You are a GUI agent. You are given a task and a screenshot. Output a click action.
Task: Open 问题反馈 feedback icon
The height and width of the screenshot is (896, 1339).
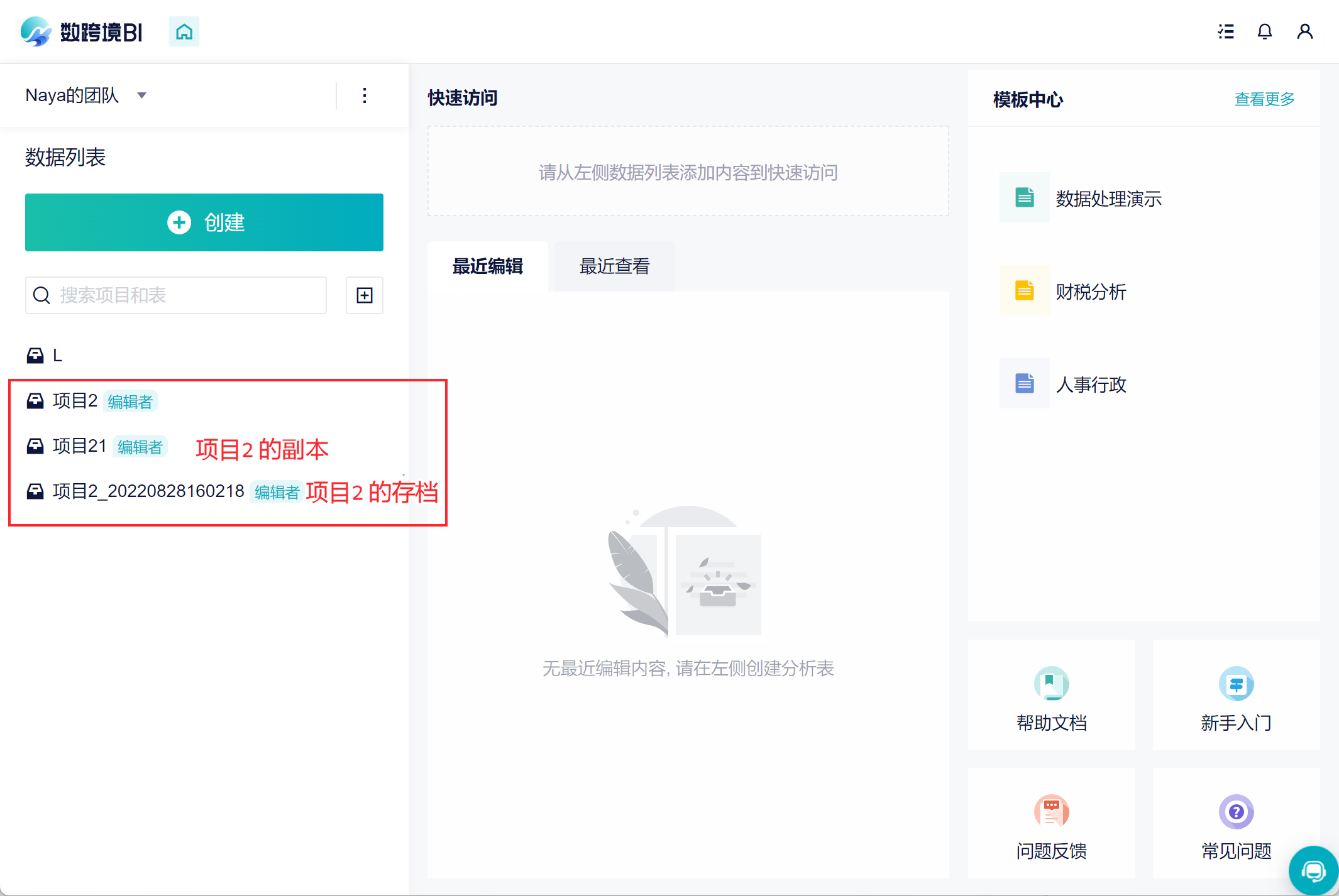coord(1051,812)
